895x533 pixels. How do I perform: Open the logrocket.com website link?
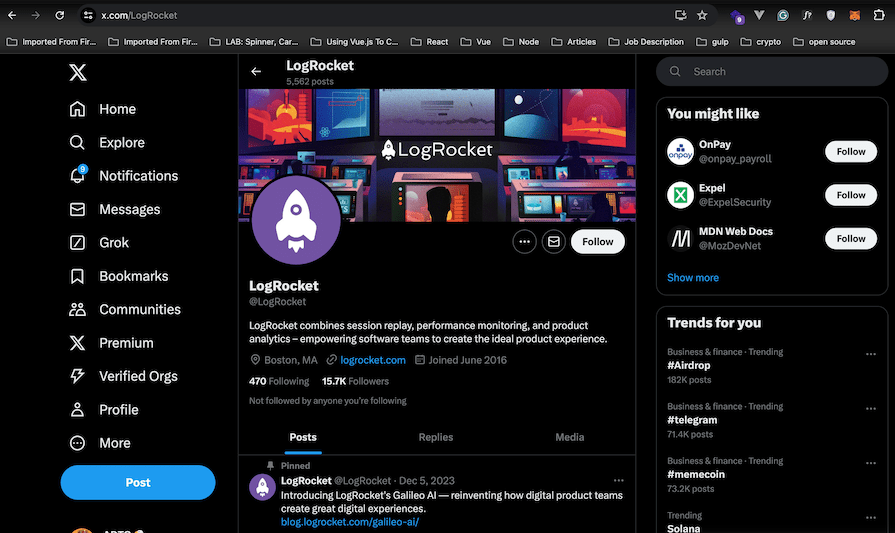[x=372, y=360]
